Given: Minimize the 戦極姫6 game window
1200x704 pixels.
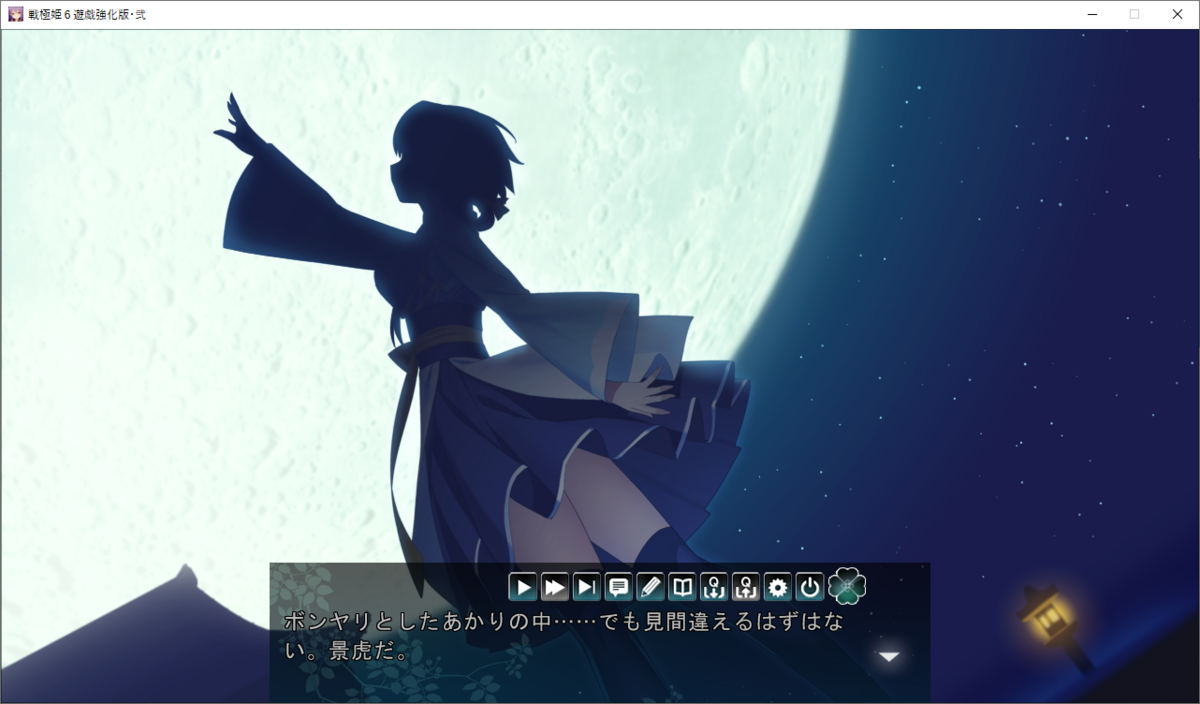Looking at the screenshot, I should coord(1091,14).
